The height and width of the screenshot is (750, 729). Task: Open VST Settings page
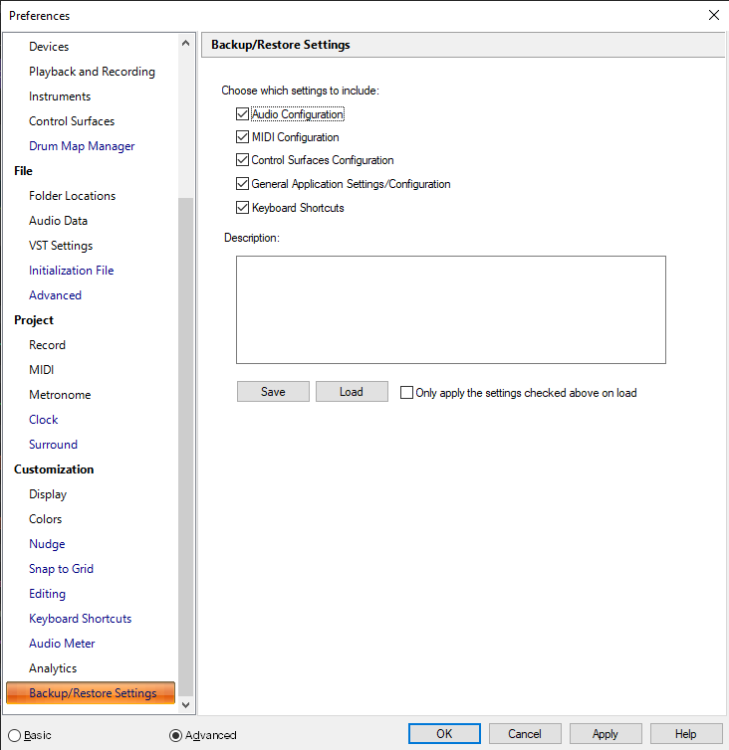[x=61, y=245]
